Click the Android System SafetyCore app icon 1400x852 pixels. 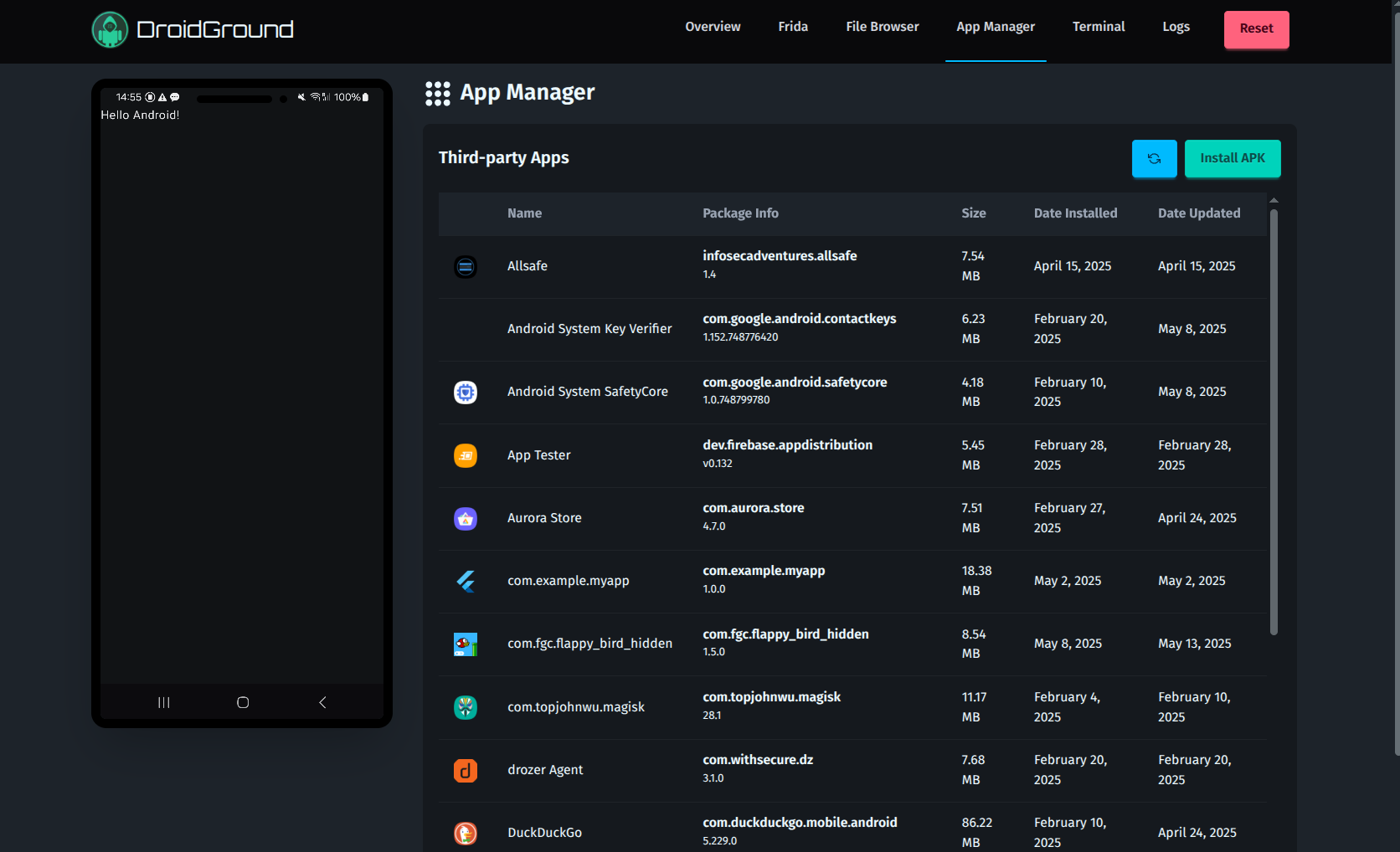(x=466, y=393)
